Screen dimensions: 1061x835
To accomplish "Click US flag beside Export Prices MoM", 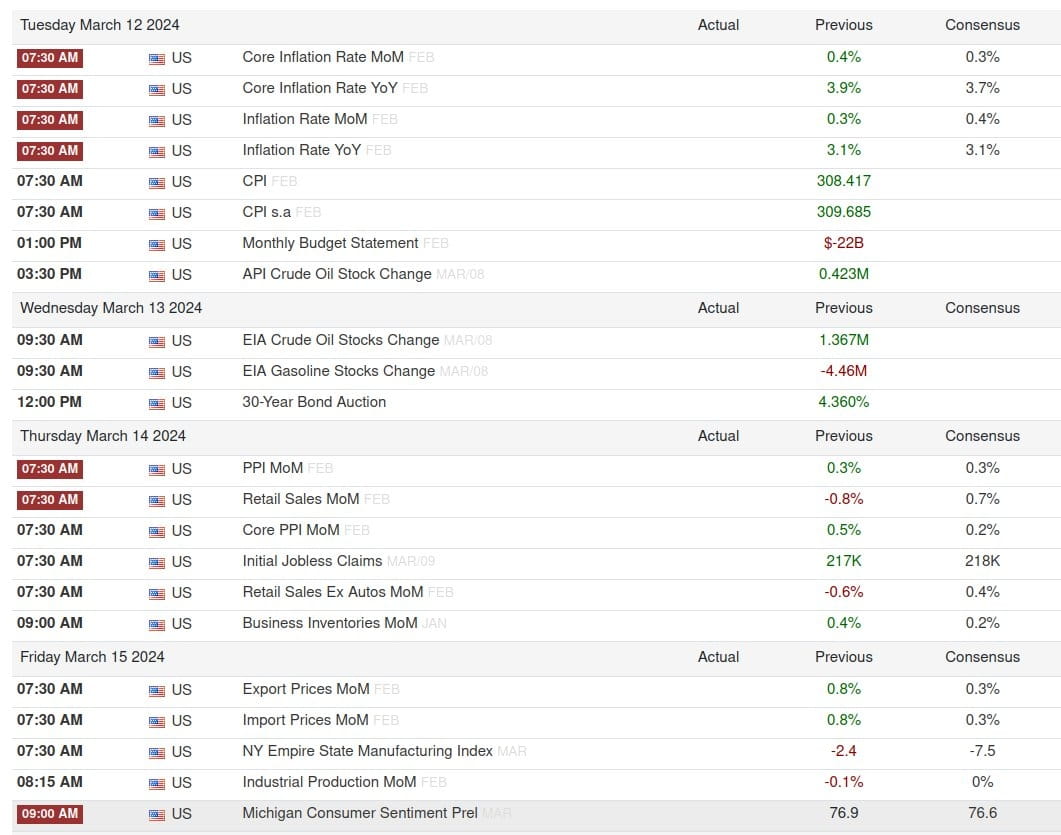I will coord(156,690).
